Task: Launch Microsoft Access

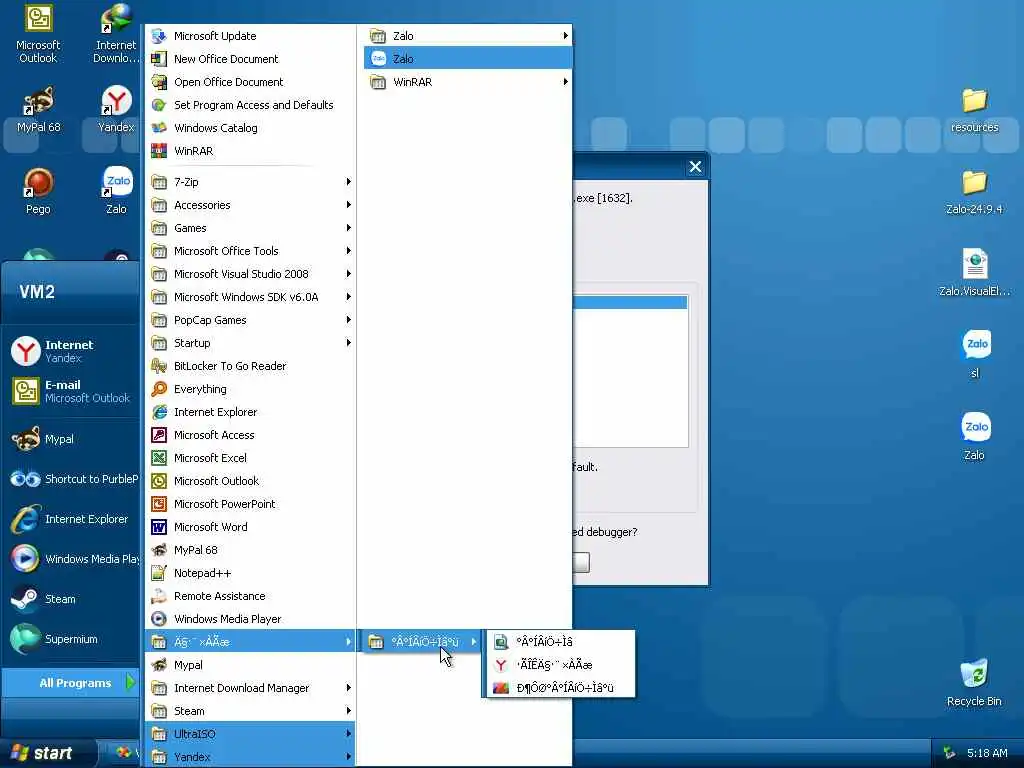Action: point(249,435)
